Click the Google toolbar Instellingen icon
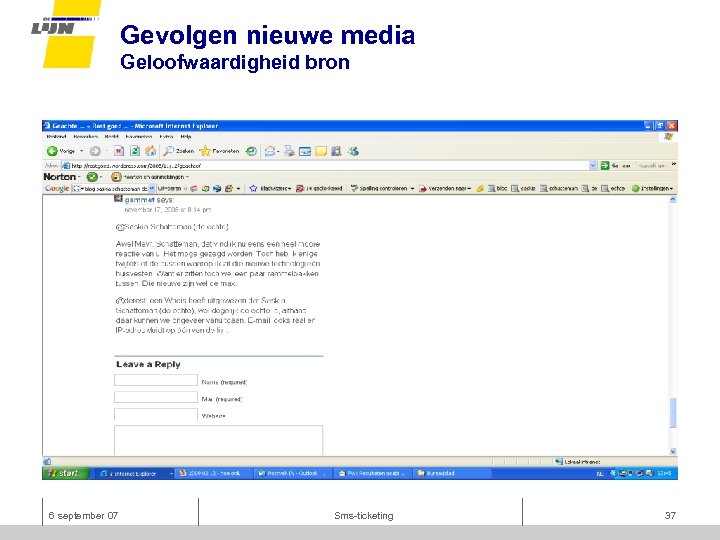Viewport: 720px width, 540px height. click(636, 189)
